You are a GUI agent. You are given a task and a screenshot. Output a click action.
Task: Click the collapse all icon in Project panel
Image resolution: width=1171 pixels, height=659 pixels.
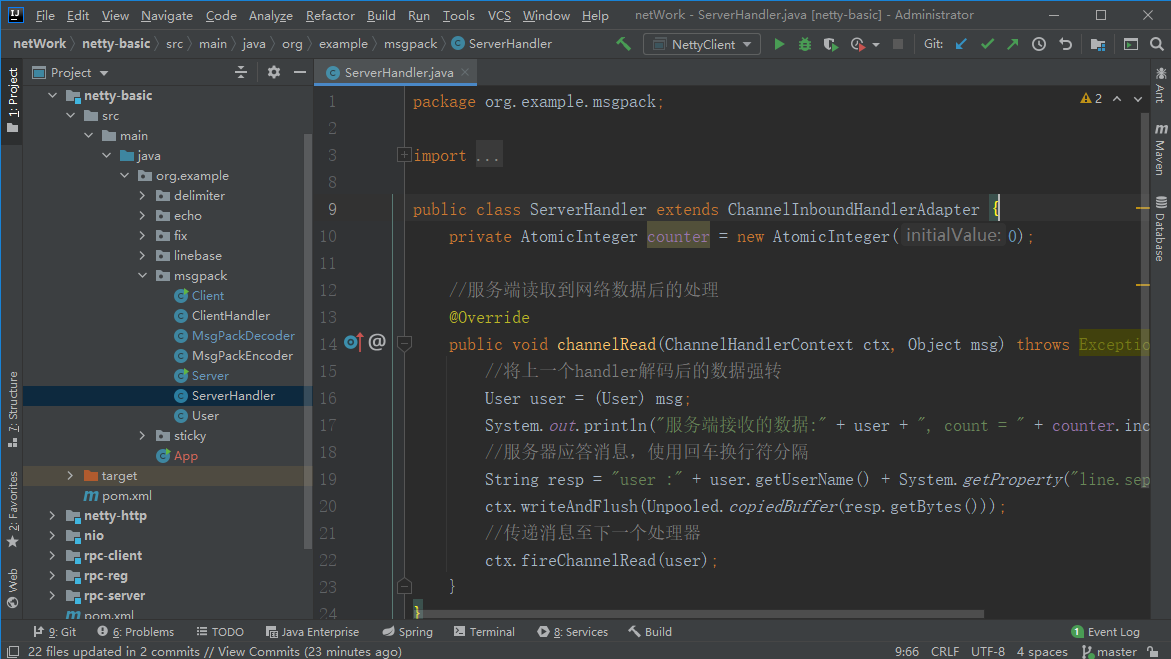click(240, 72)
